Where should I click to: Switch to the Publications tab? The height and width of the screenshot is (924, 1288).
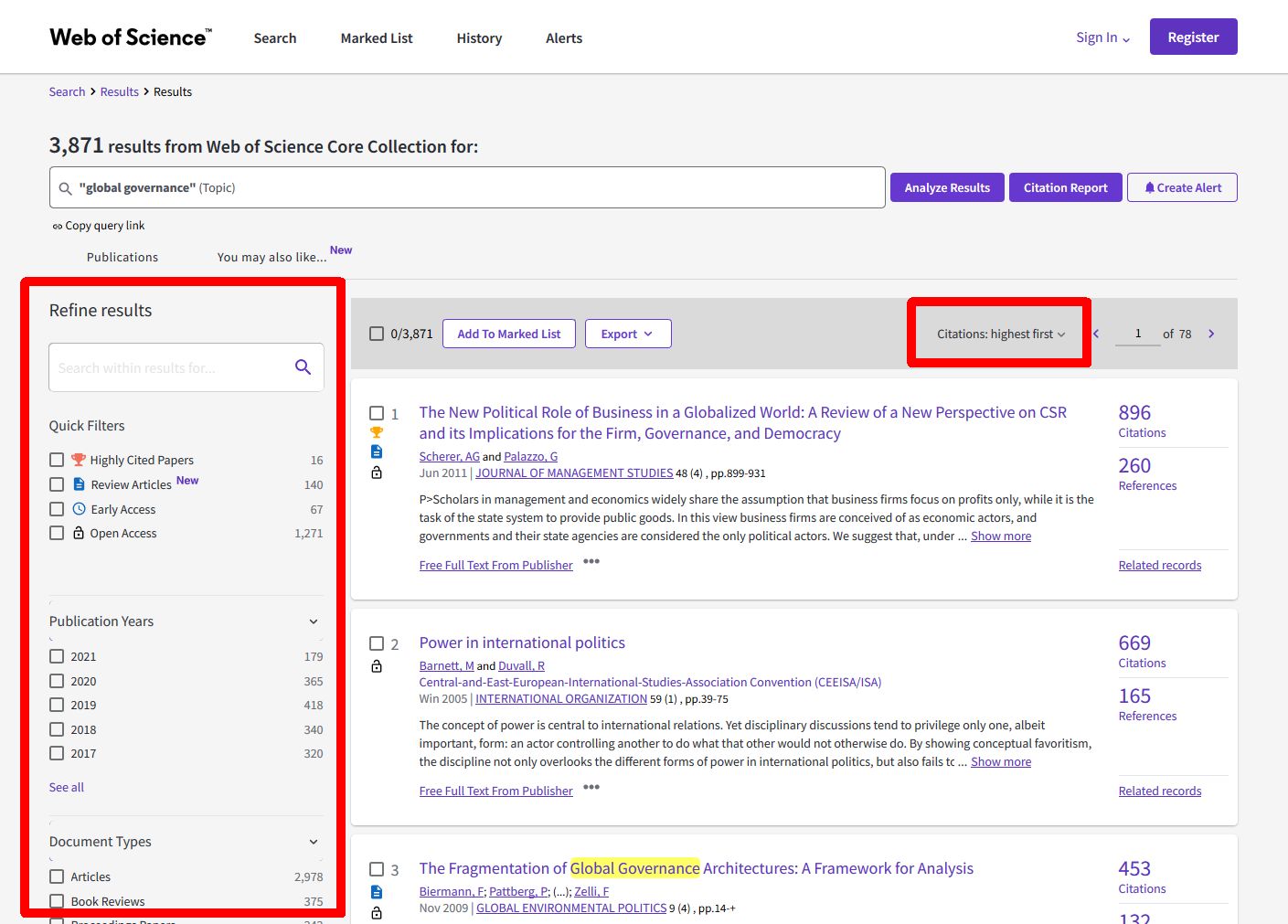coord(122,258)
